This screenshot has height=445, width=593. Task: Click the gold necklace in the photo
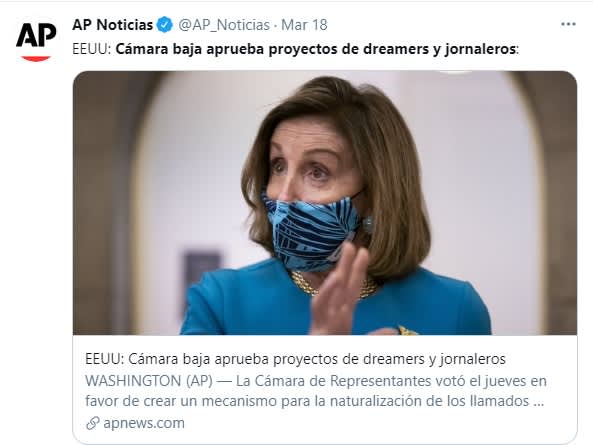[x=333, y=285]
